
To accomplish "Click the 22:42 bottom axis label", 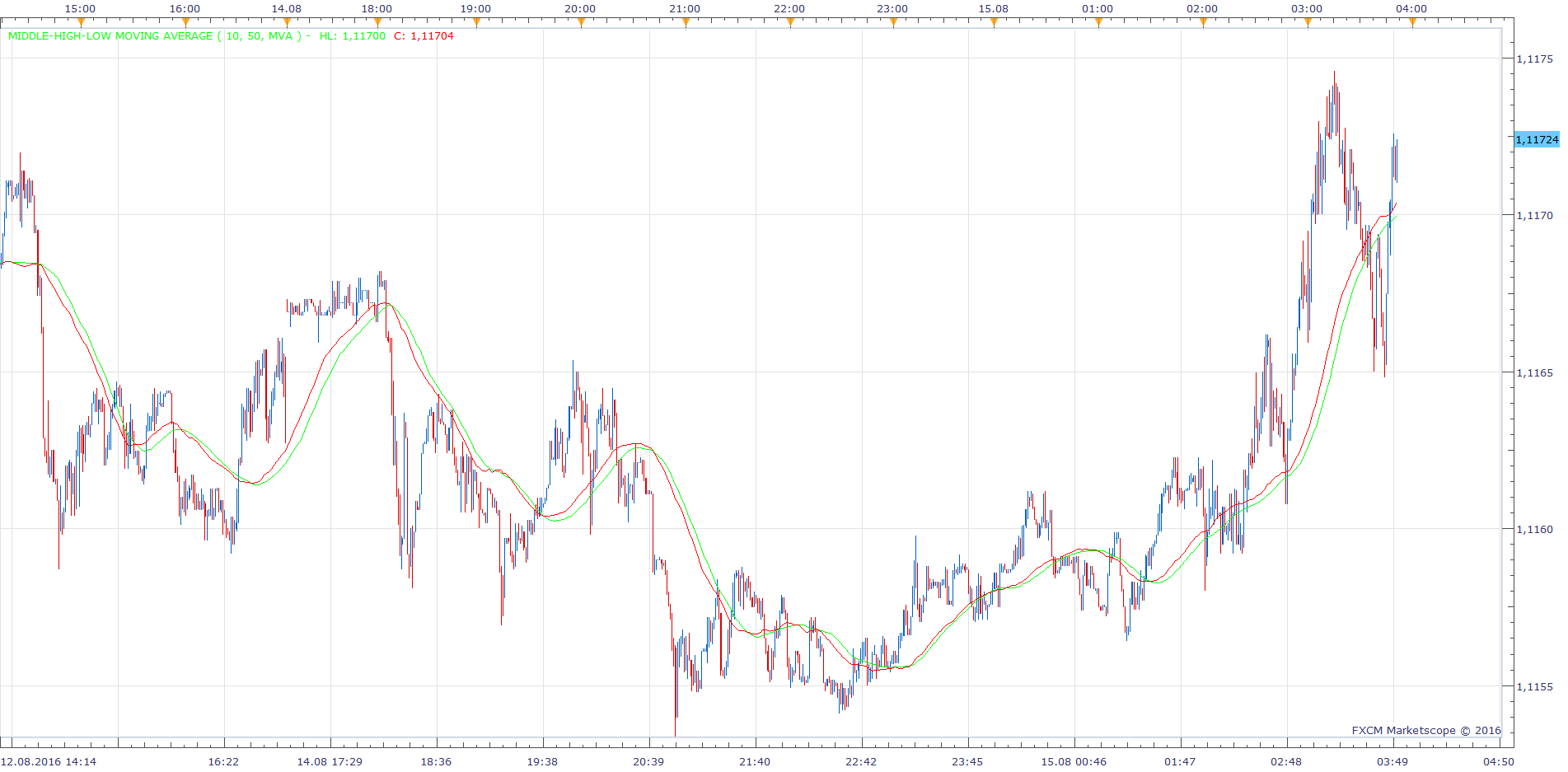I will [861, 761].
